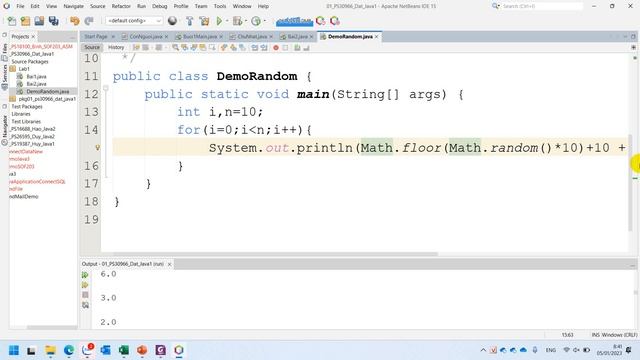Switch to the Start Page tab

pyautogui.click(x=96, y=36)
